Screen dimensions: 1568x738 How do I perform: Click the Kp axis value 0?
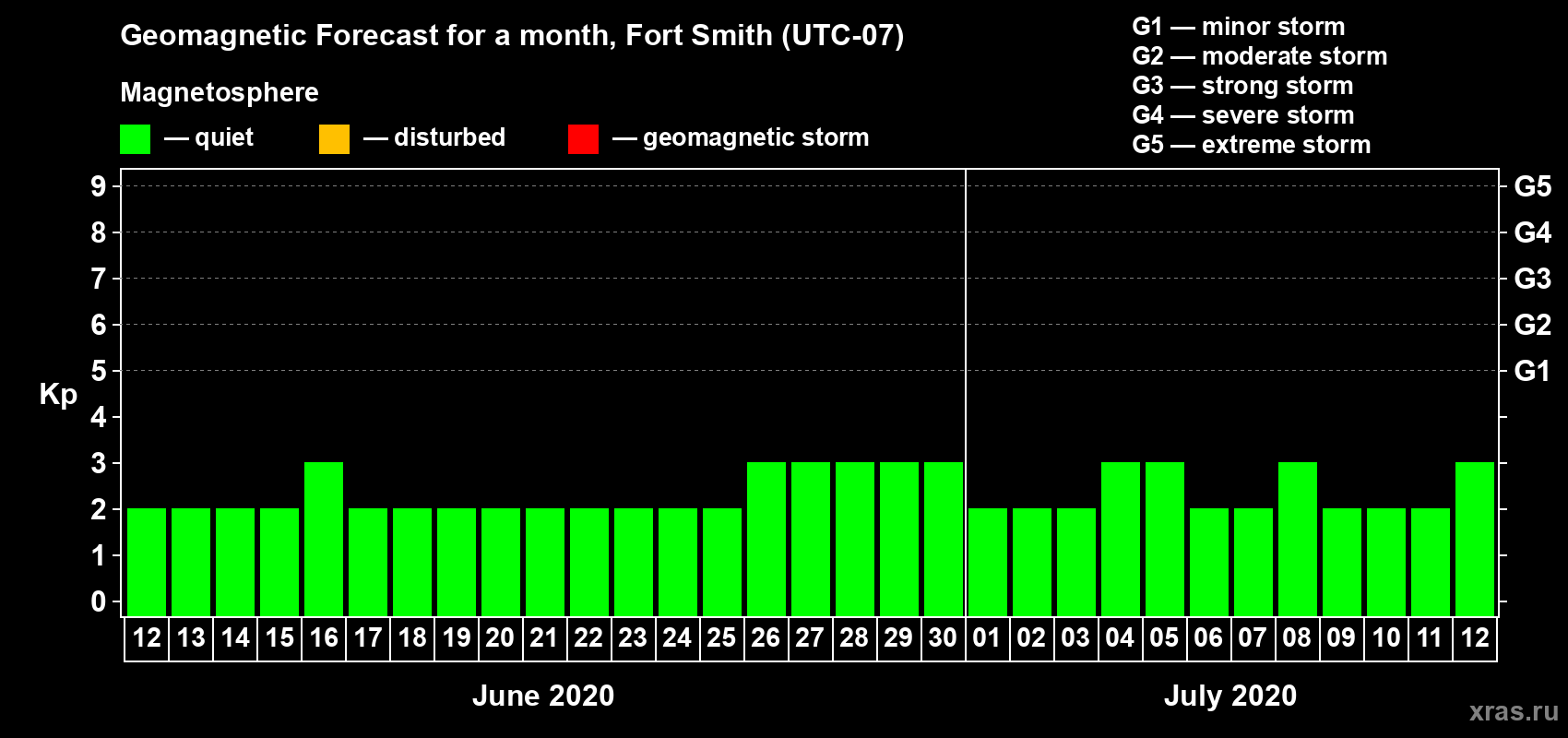99,601
